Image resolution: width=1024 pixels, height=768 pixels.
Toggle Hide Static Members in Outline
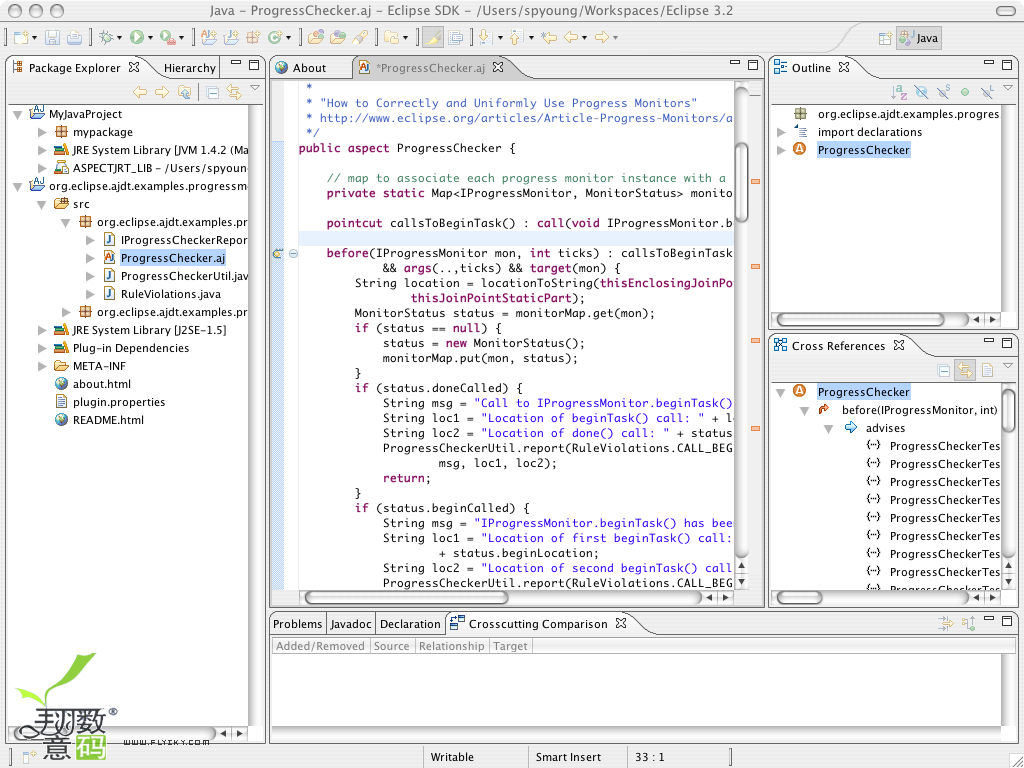click(943, 93)
